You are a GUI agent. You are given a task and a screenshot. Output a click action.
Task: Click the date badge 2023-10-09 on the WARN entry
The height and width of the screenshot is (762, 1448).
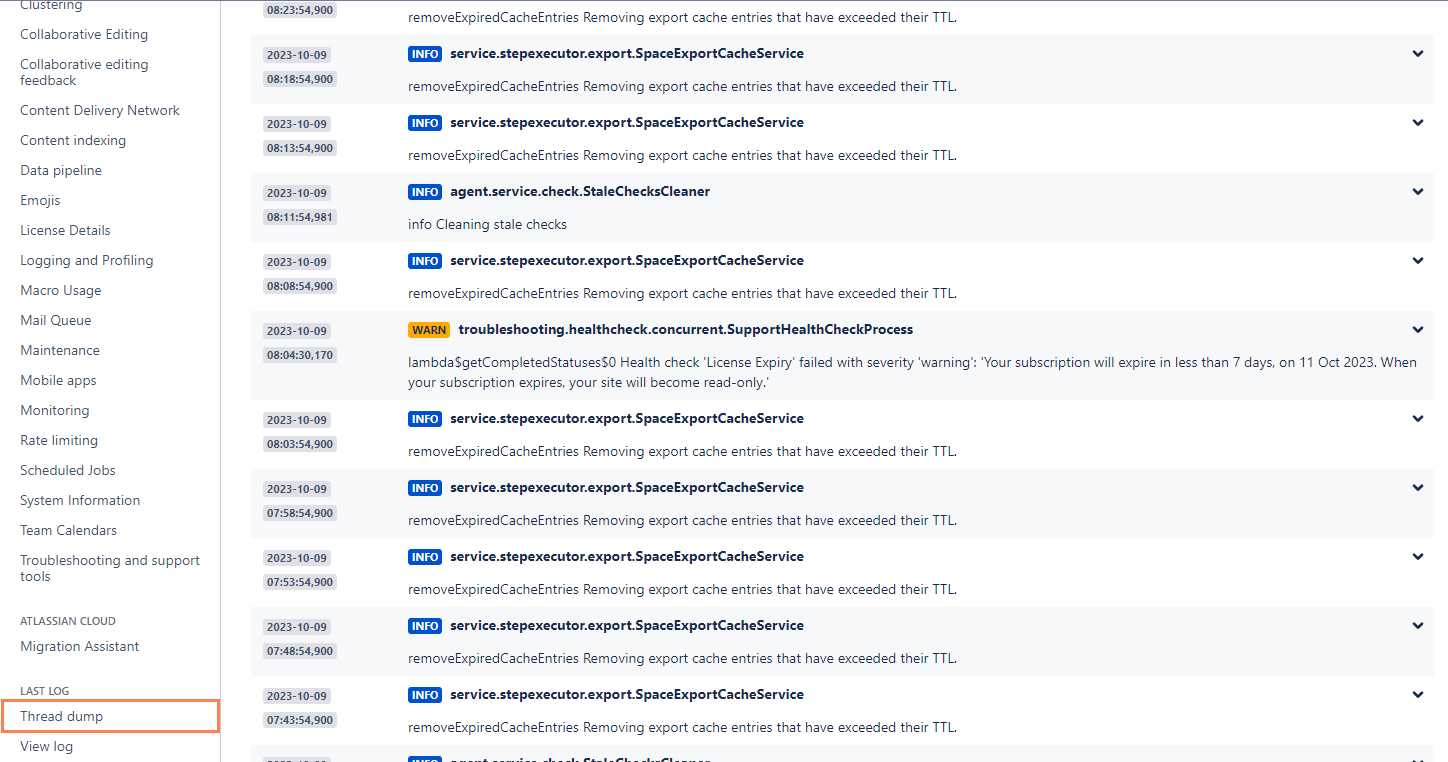click(296, 330)
